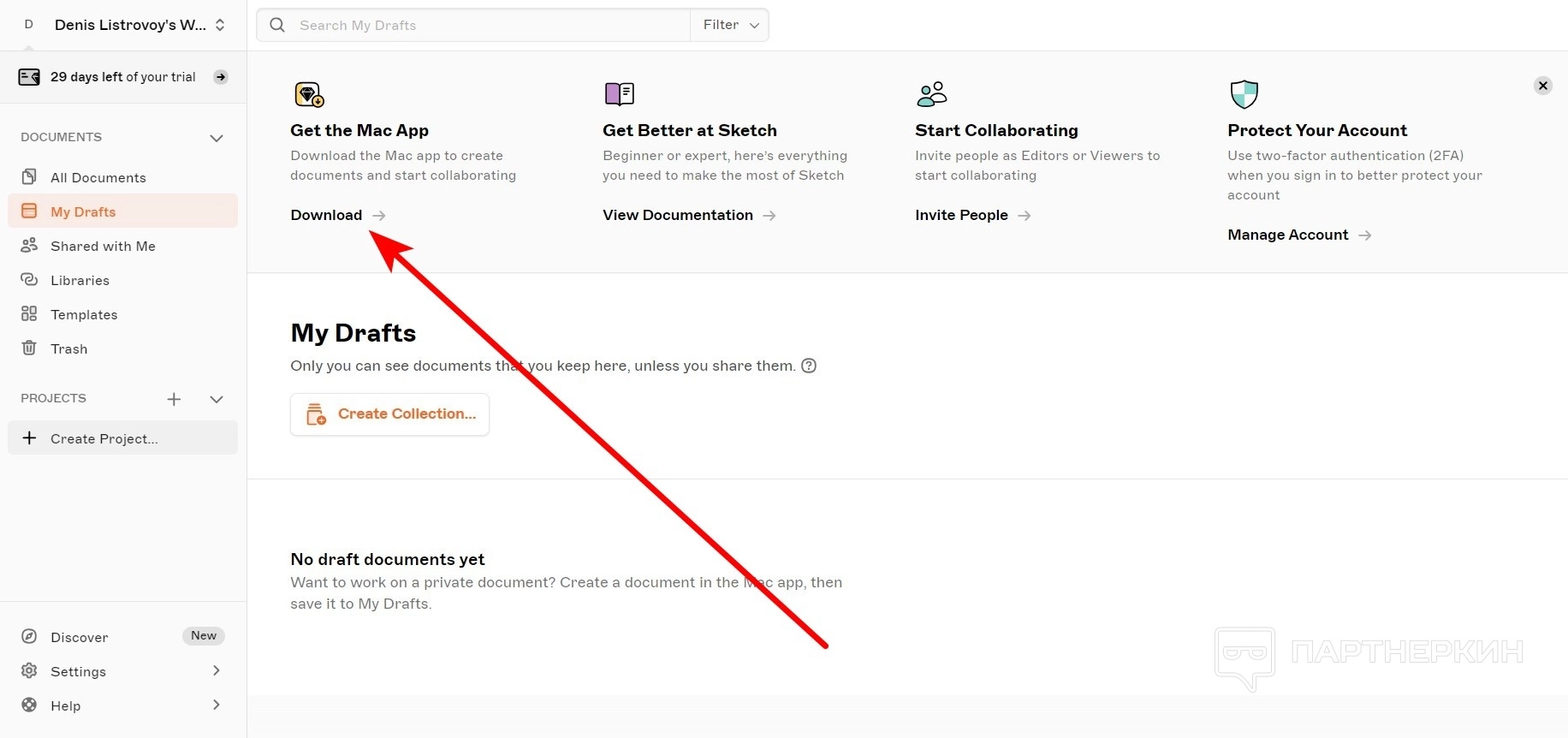This screenshot has width=1568, height=738.
Task: Click the trial card icon
Action: pos(29,77)
